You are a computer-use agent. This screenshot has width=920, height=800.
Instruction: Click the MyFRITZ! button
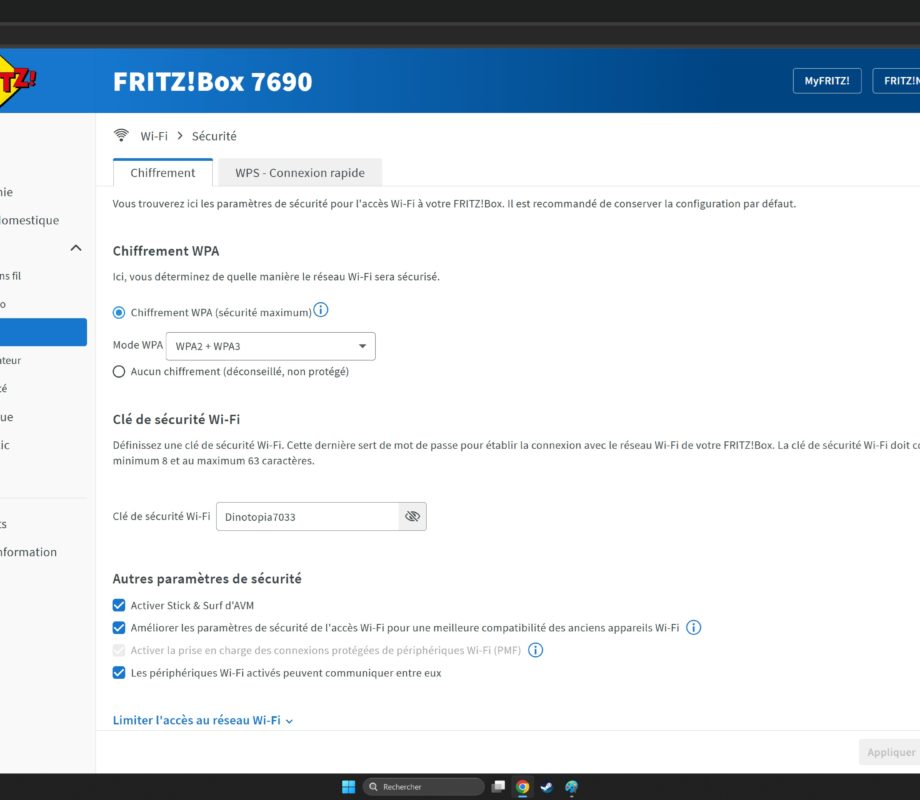point(826,81)
